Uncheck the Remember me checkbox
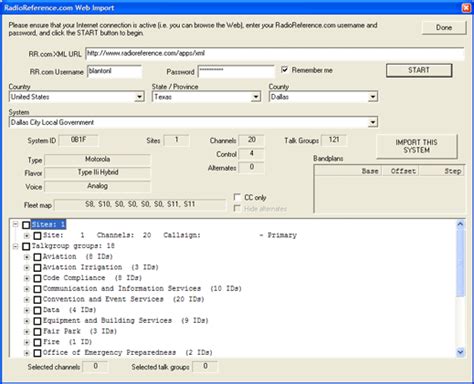Image resolution: width=474 pixels, height=384 pixels. pos(284,70)
